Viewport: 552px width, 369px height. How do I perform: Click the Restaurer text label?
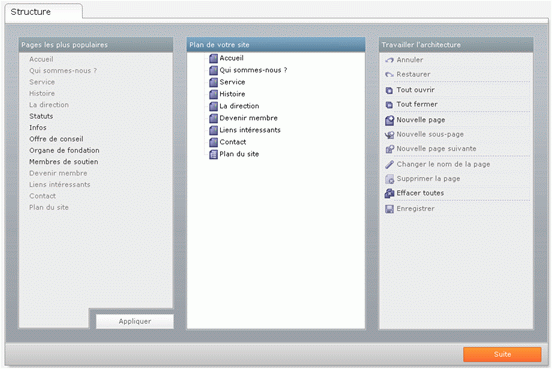(413, 74)
